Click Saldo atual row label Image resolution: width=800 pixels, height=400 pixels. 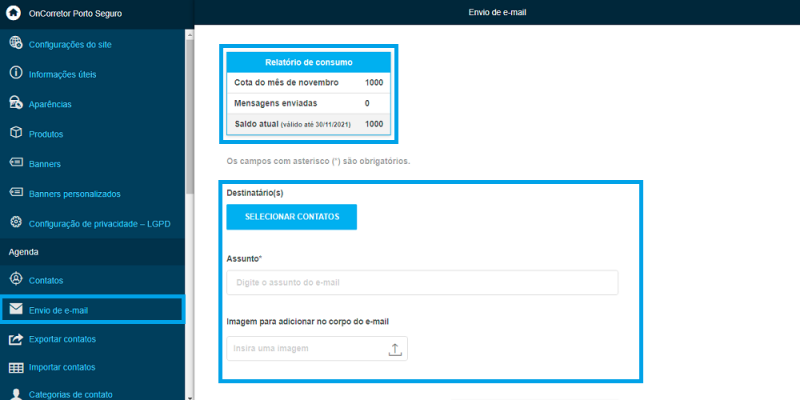click(292, 124)
